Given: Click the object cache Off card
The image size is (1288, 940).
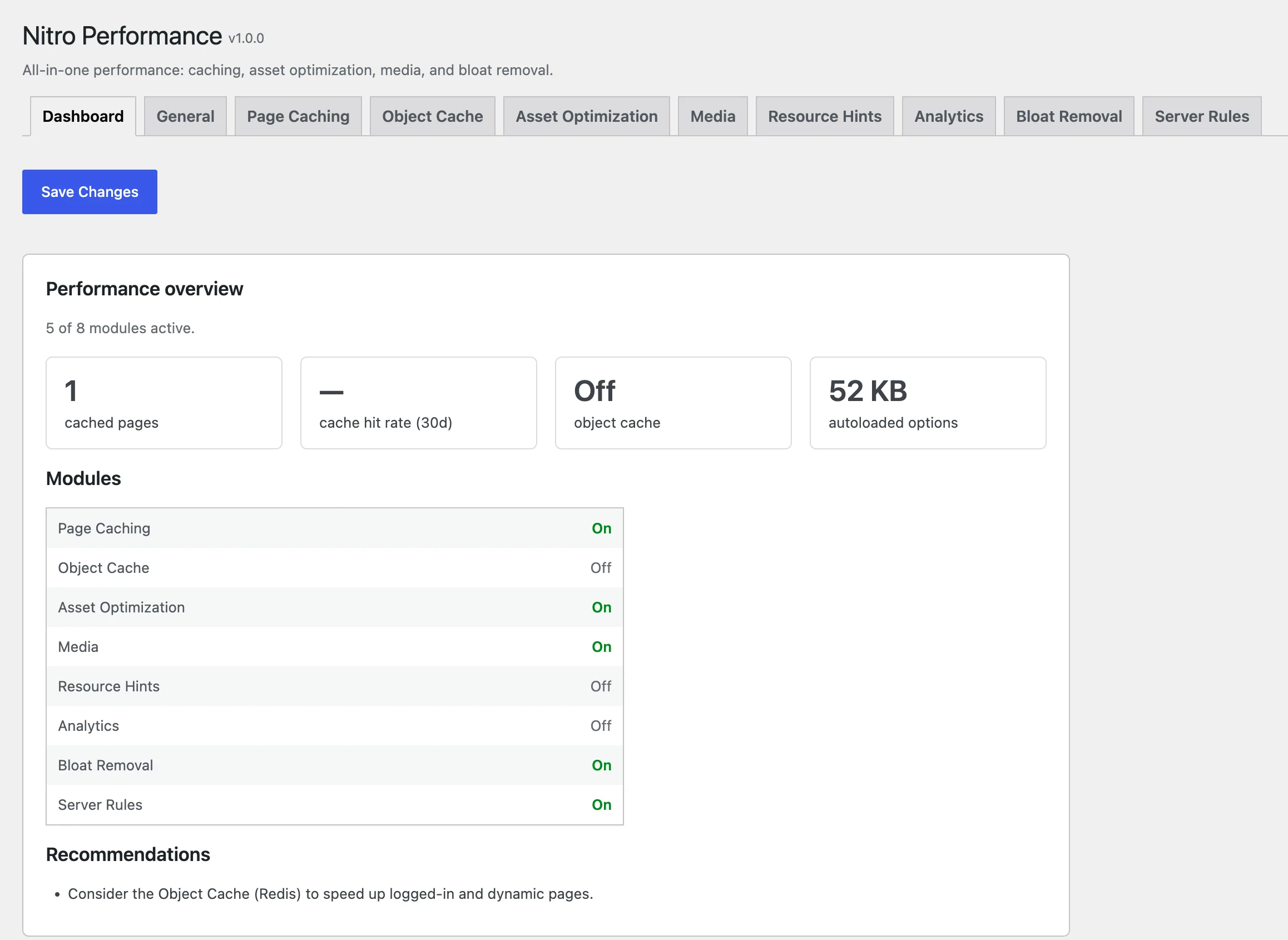Looking at the screenshot, I should (673, 403).
